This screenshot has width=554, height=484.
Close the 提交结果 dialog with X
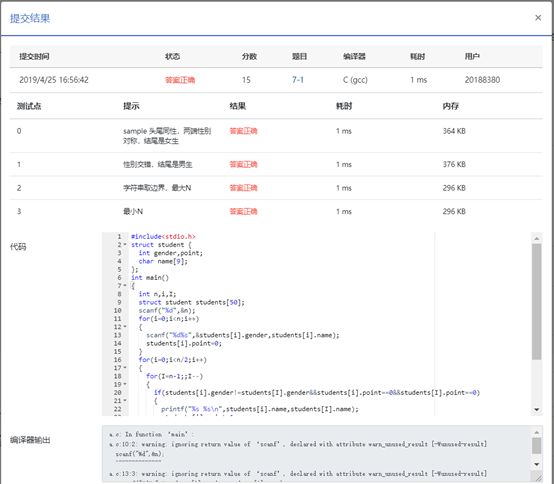point(538,18)
